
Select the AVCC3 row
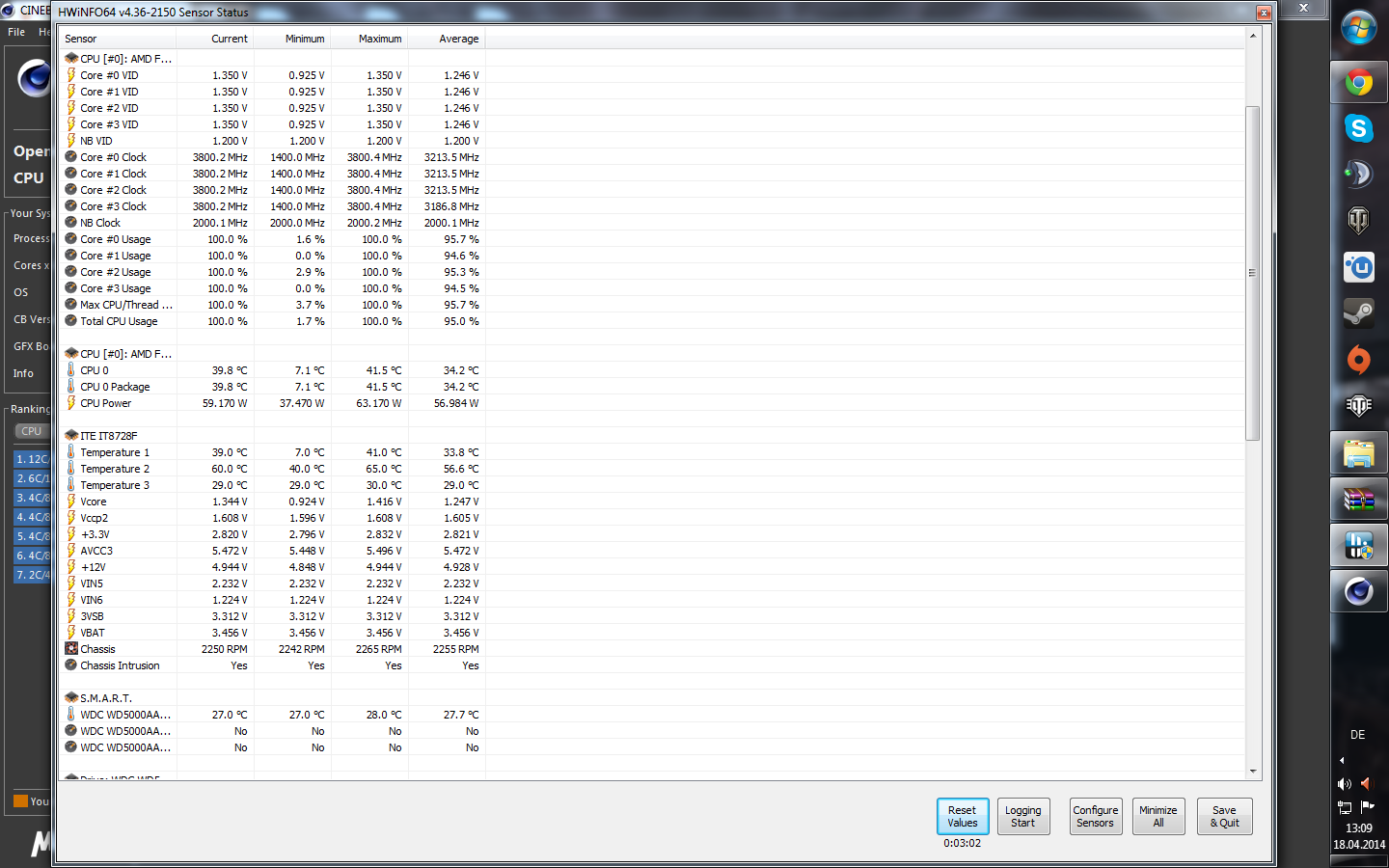click(272, 551)
